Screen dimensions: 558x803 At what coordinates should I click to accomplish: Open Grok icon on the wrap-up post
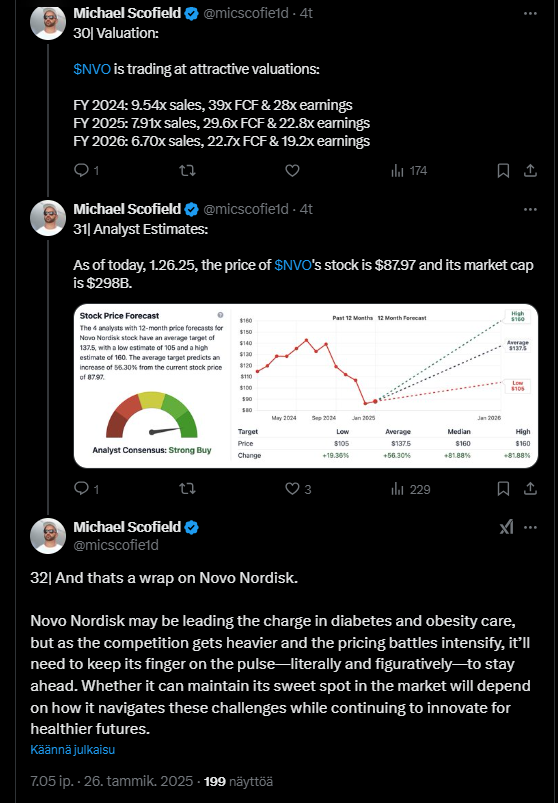coord(506,527)
